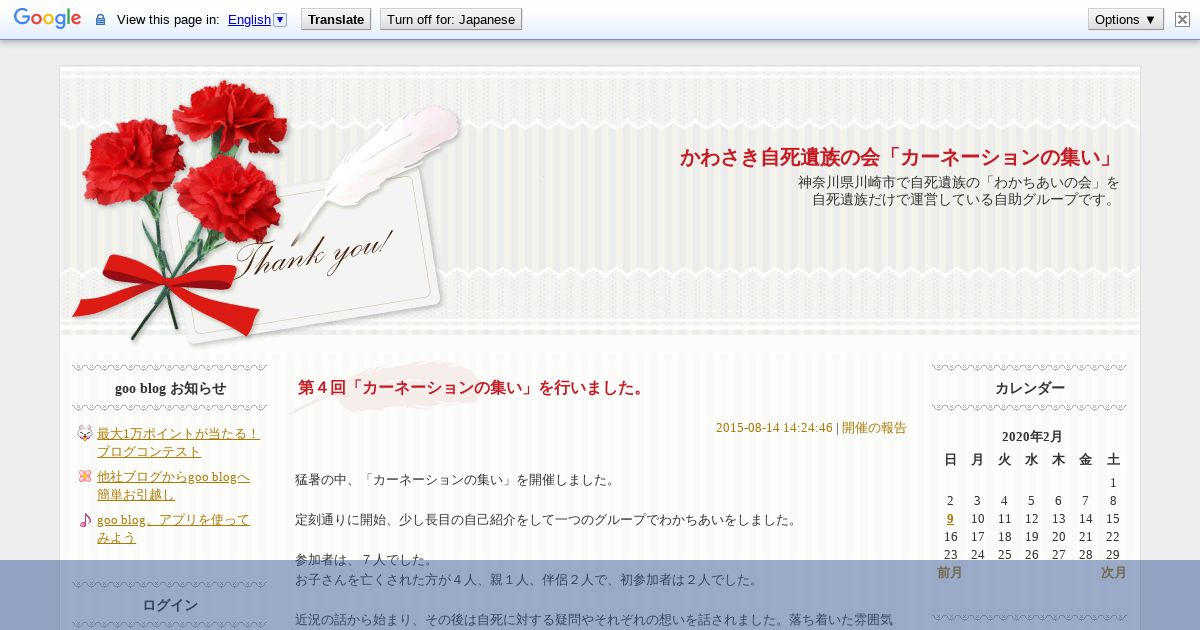
Task: Open 他社ブログからgoo blogへ migration link
Action: tap(173, 485)
